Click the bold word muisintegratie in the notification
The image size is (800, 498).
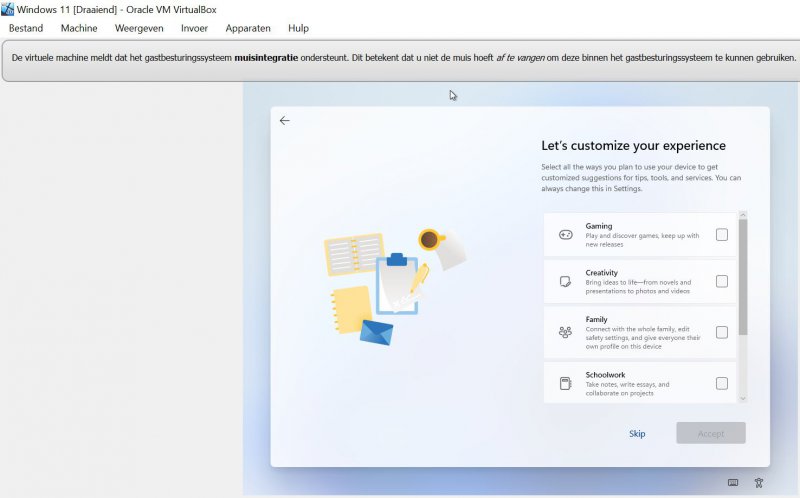click(266, 58)
